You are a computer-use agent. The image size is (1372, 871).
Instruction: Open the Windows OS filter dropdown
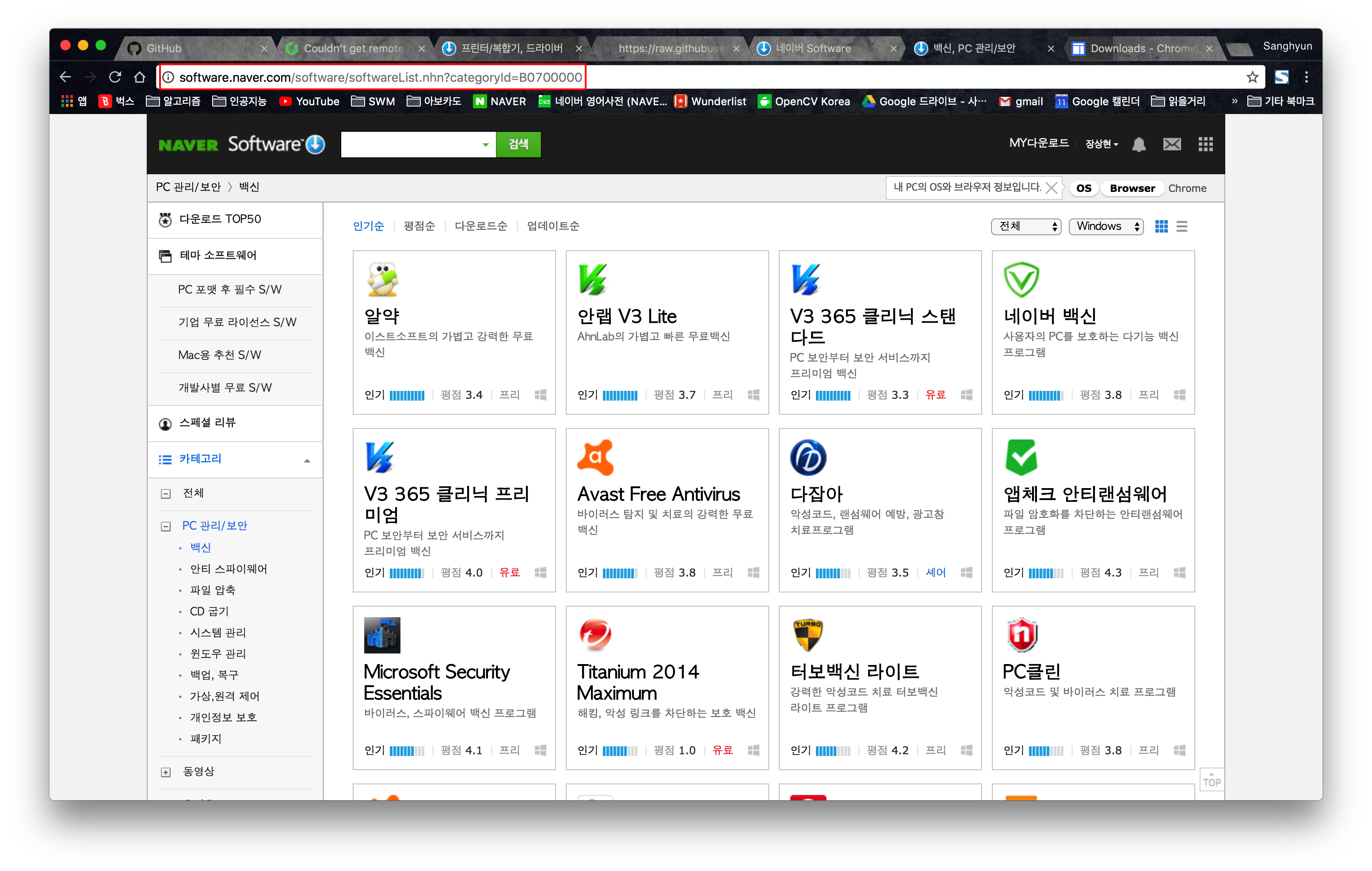tap(1105, 226)
